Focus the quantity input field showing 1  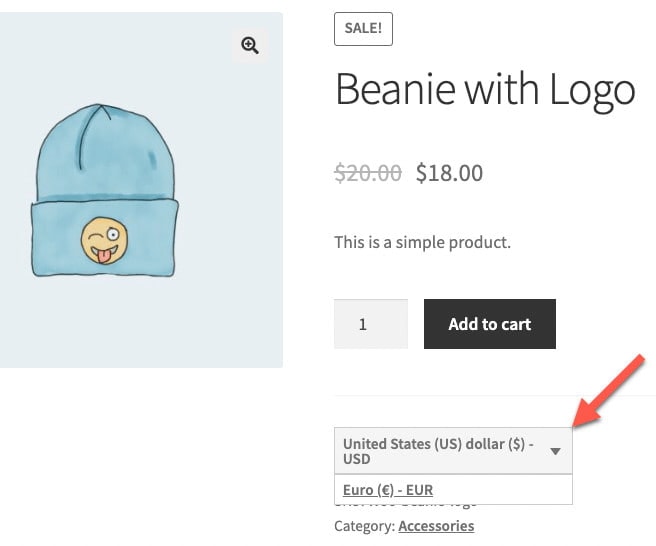[x=371, y=324]
